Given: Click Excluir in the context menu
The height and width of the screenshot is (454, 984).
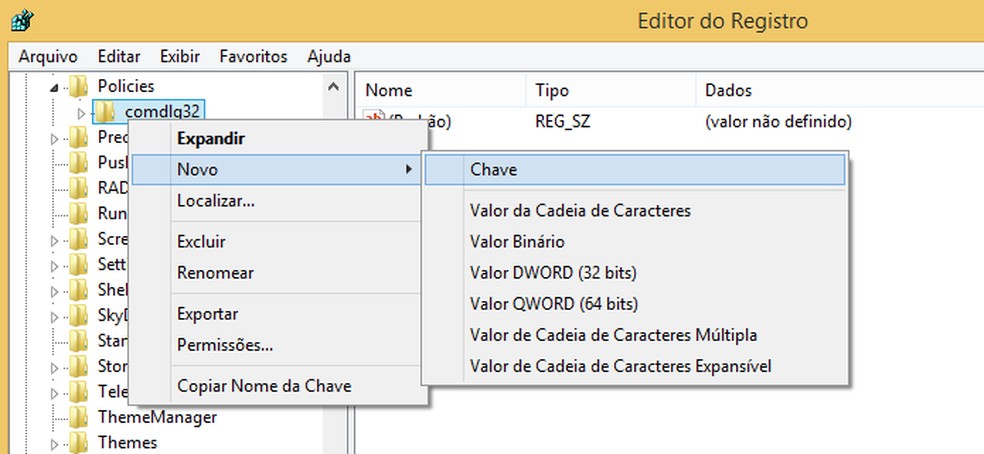Looking at the screenshot, I should coord(201,242).
